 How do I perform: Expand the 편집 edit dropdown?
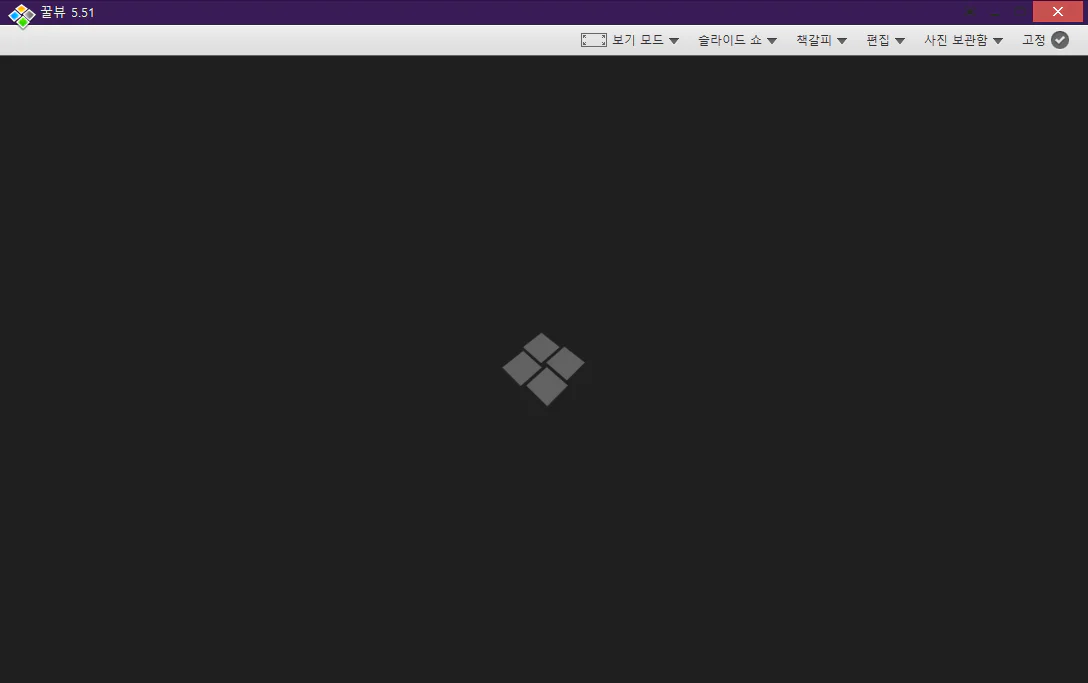[885, 40]
